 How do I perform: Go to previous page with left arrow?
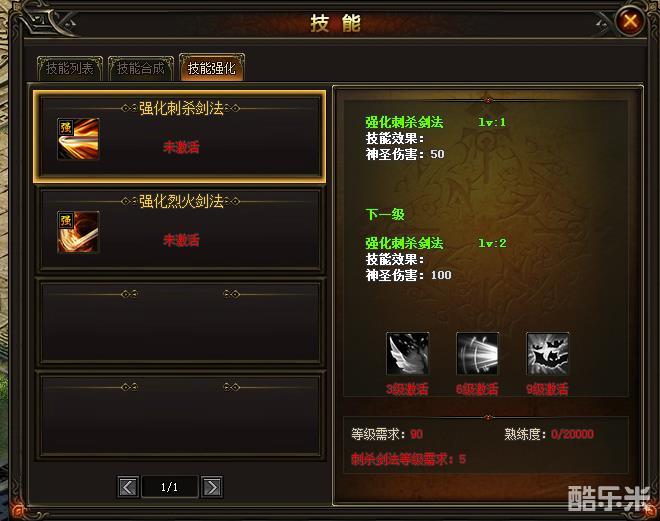128,487
